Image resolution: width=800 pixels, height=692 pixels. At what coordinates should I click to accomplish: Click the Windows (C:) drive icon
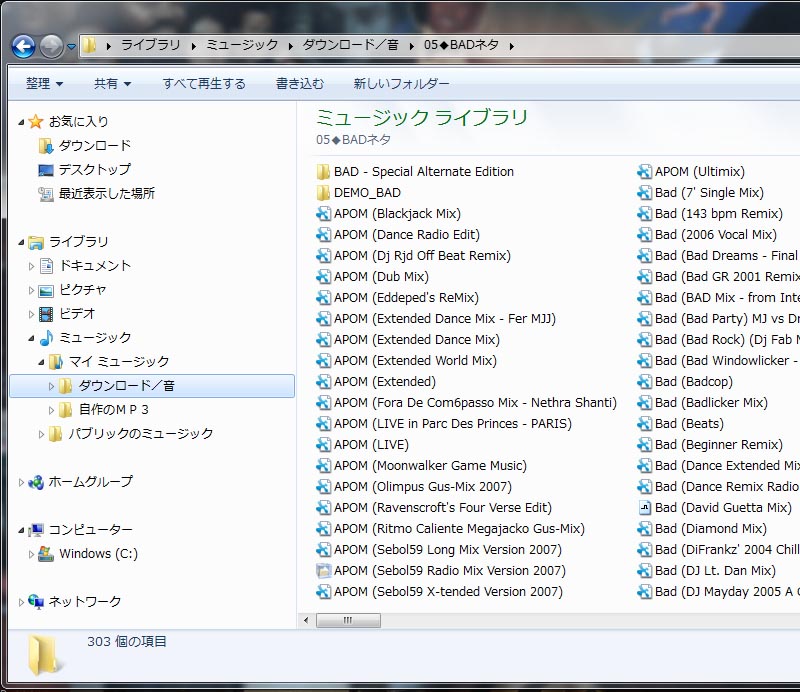(46, 554)
